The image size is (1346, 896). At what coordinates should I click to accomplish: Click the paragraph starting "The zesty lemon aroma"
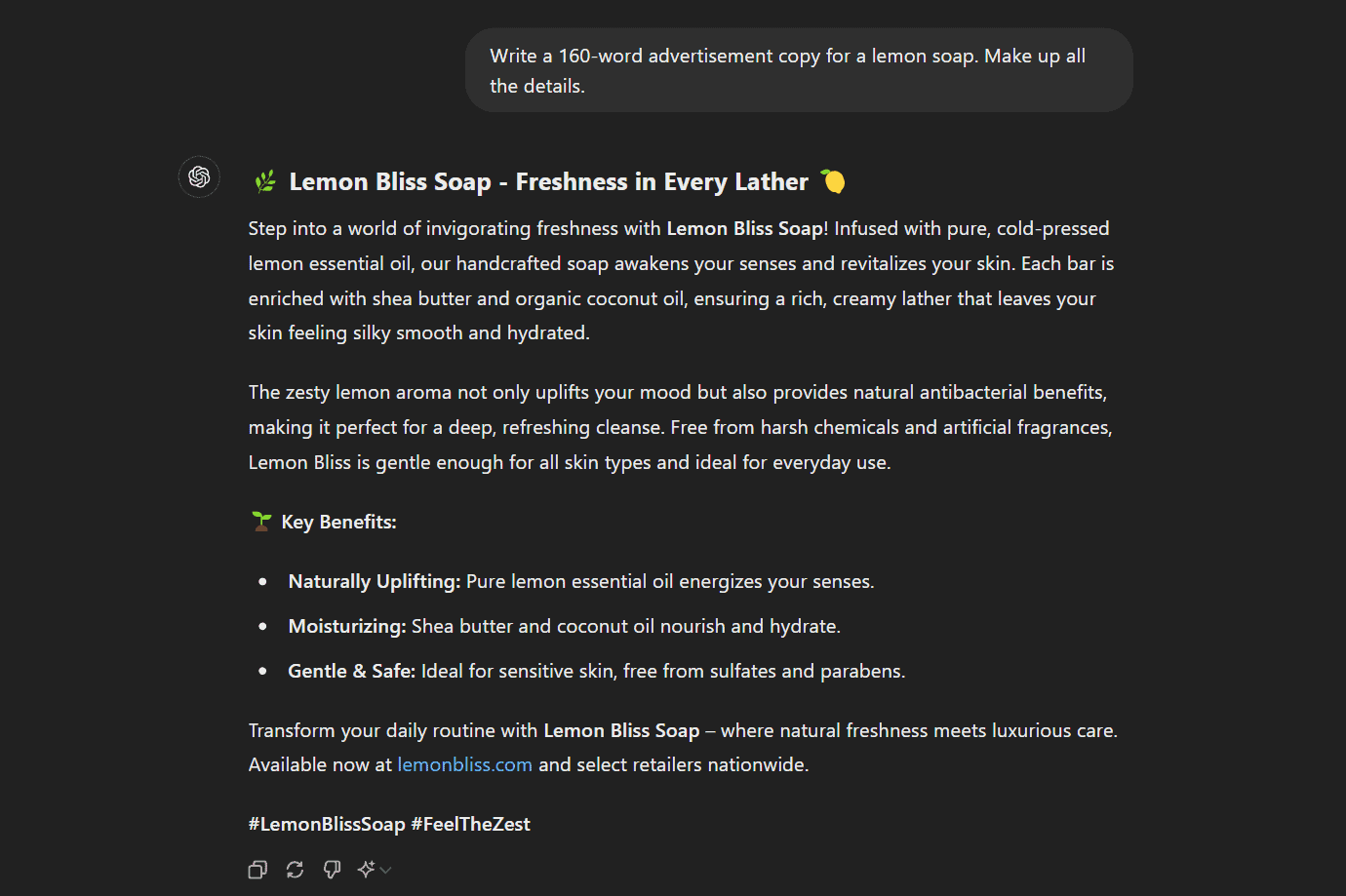tap(680, 427)
